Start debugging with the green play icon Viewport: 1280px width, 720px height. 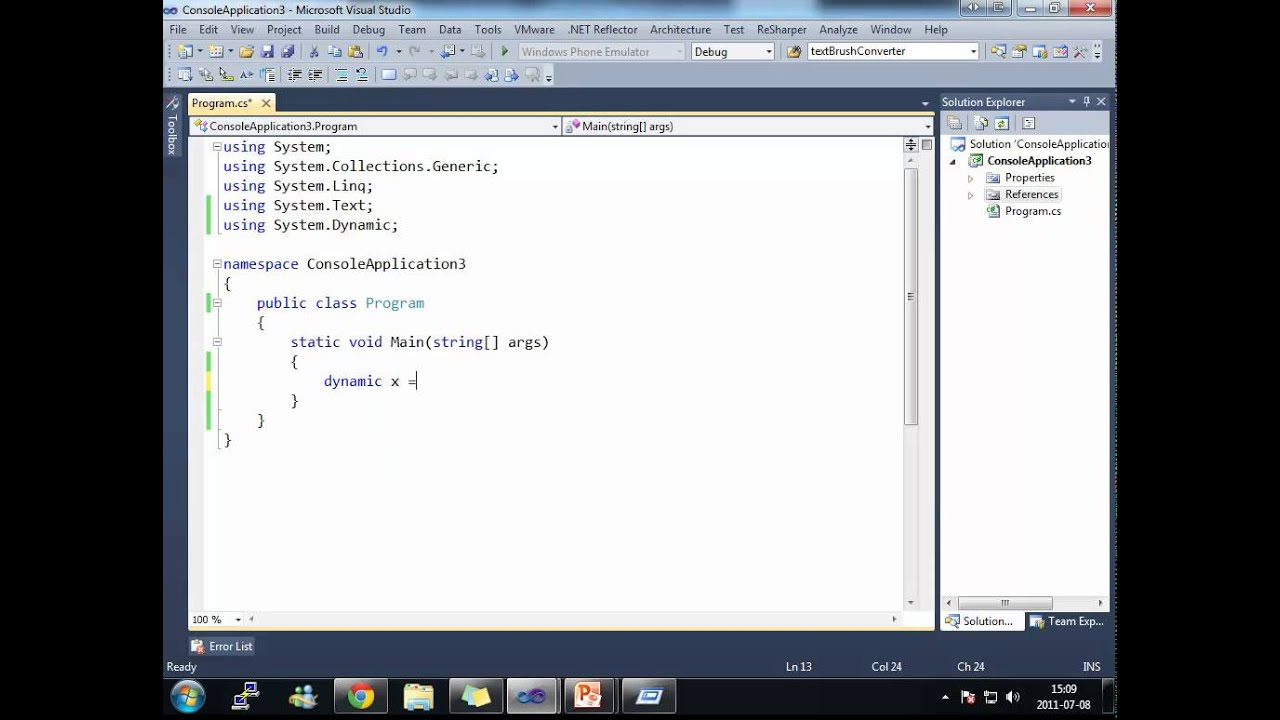tap(505, 51)
